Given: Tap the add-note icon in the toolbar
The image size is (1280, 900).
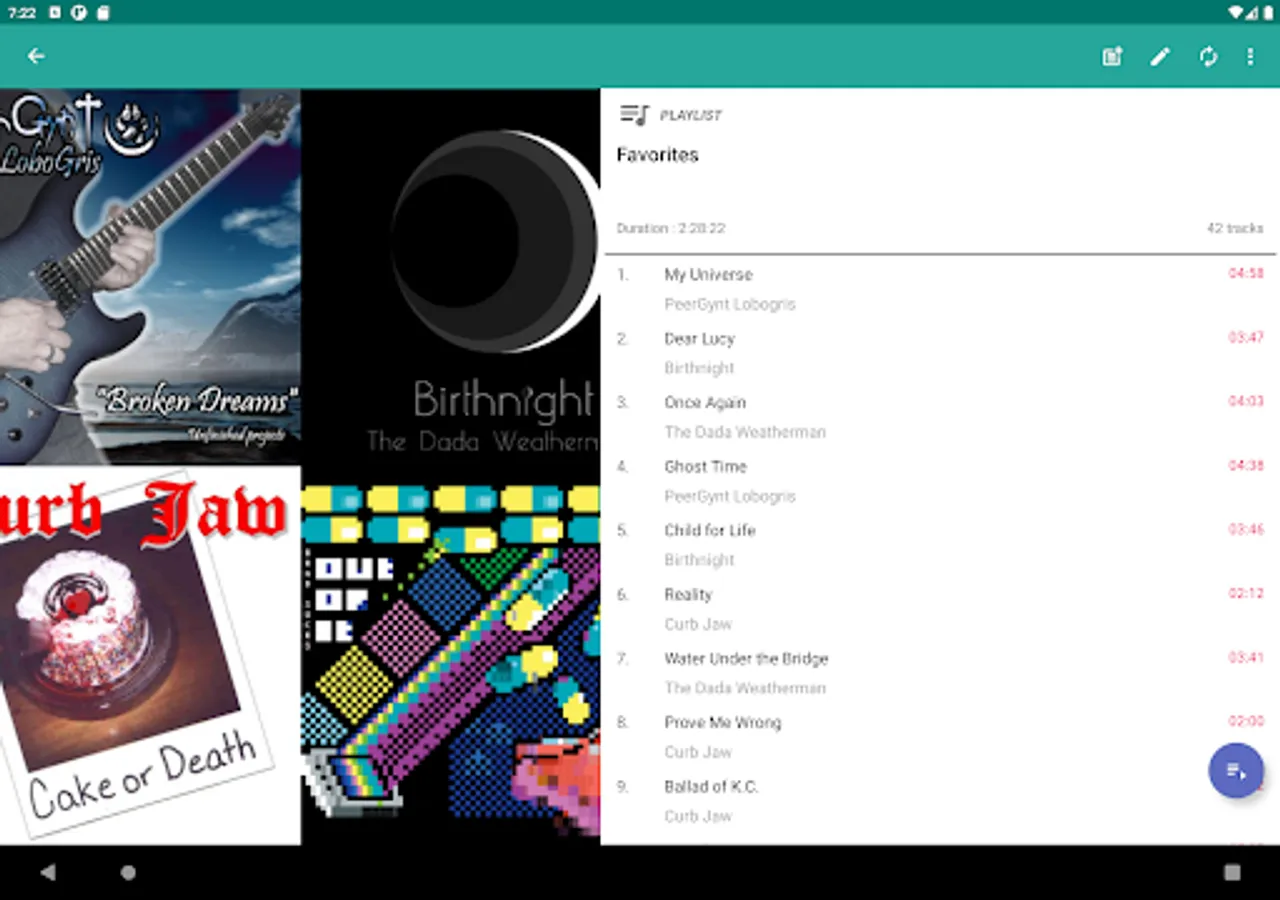Looking at the screenshot, I should tap(1112, 57).
